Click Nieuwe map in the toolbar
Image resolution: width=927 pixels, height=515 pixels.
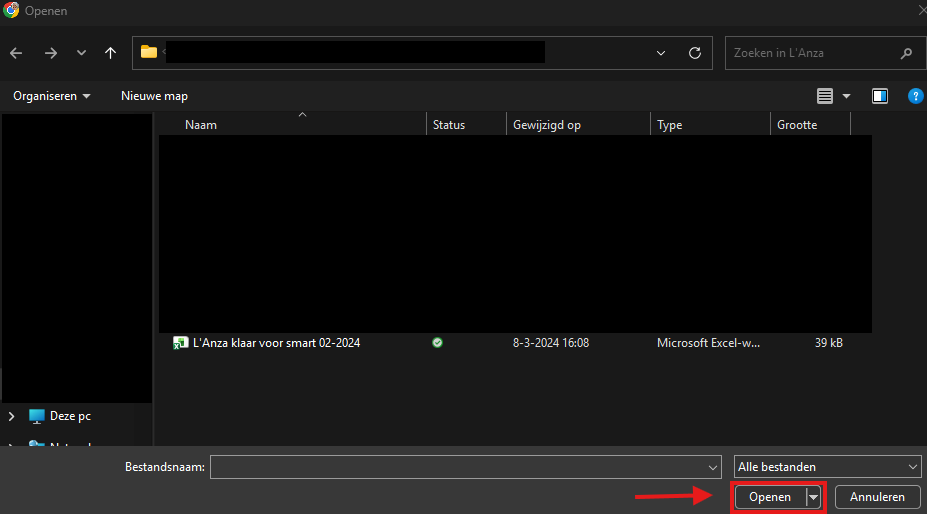[154, 96]
